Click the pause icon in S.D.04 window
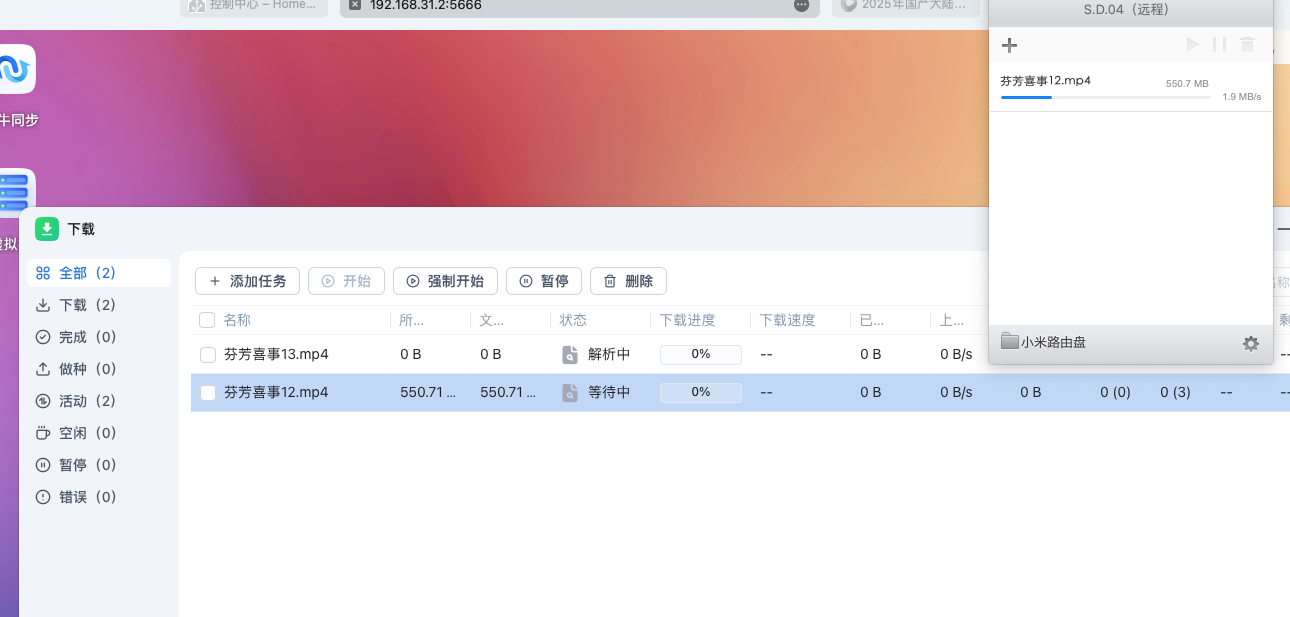The height and width of the screenshot is (617, 1290). pyautogui.click(x=1219, y=45)
